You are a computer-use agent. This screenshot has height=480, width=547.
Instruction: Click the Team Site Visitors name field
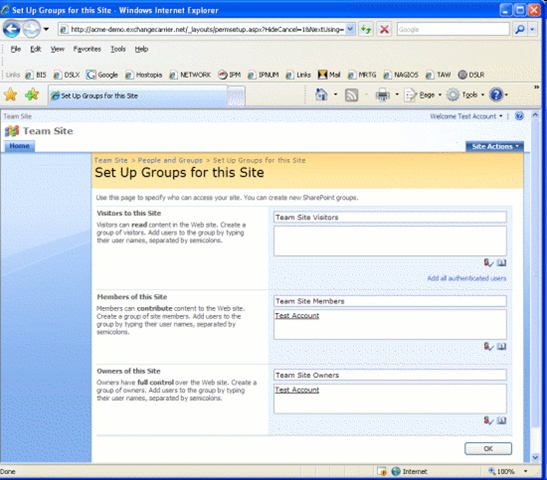(x=390, y=217)
